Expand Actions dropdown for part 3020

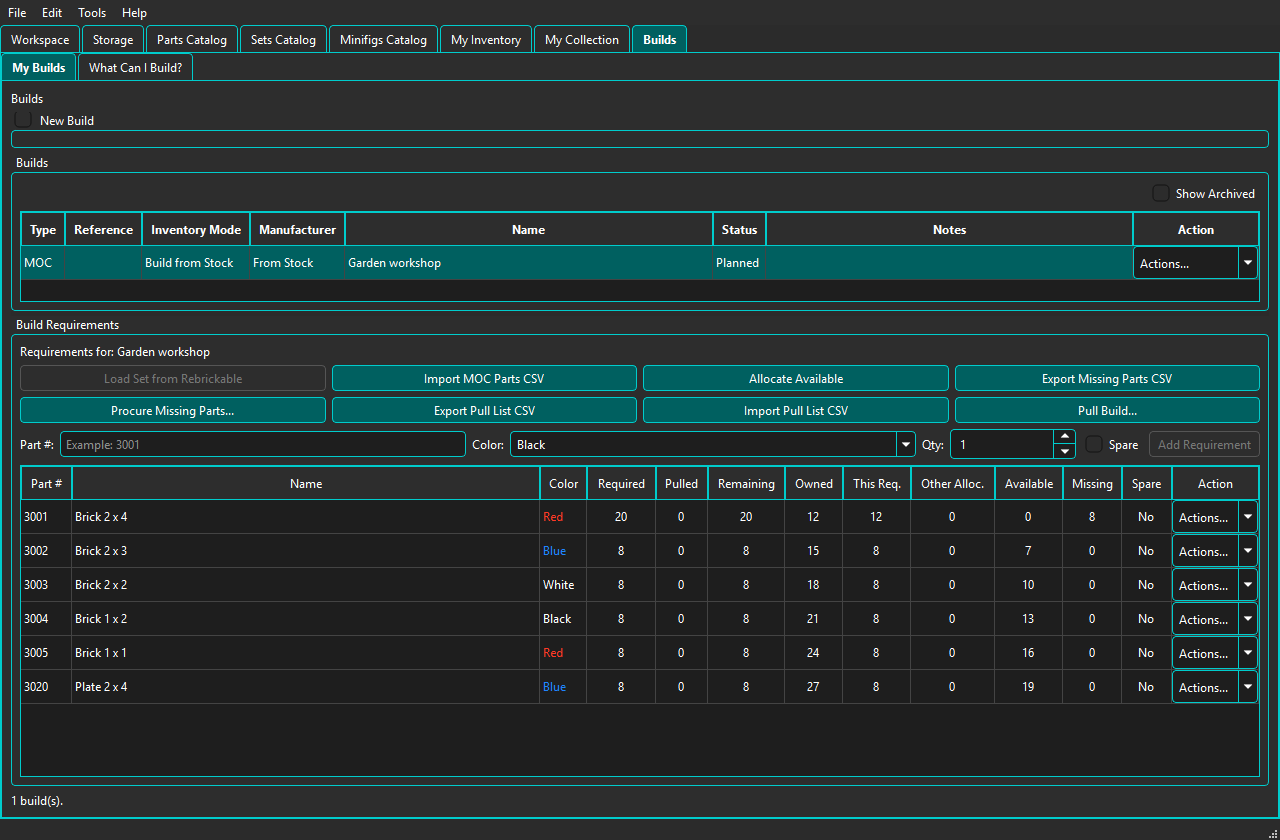1247,687
